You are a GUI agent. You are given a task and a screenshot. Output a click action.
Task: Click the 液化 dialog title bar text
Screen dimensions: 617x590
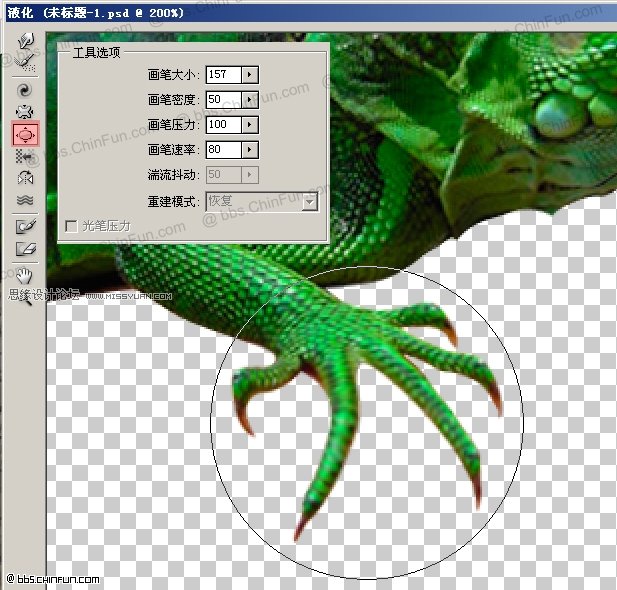pos(96,13)
